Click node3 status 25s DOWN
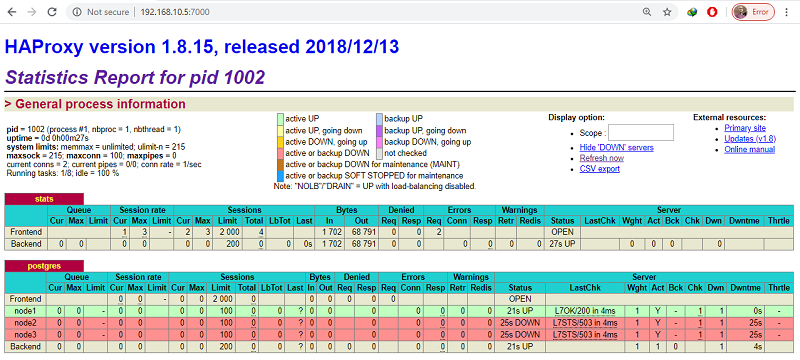This screenshot has width=800, height=360. [520, 335]
